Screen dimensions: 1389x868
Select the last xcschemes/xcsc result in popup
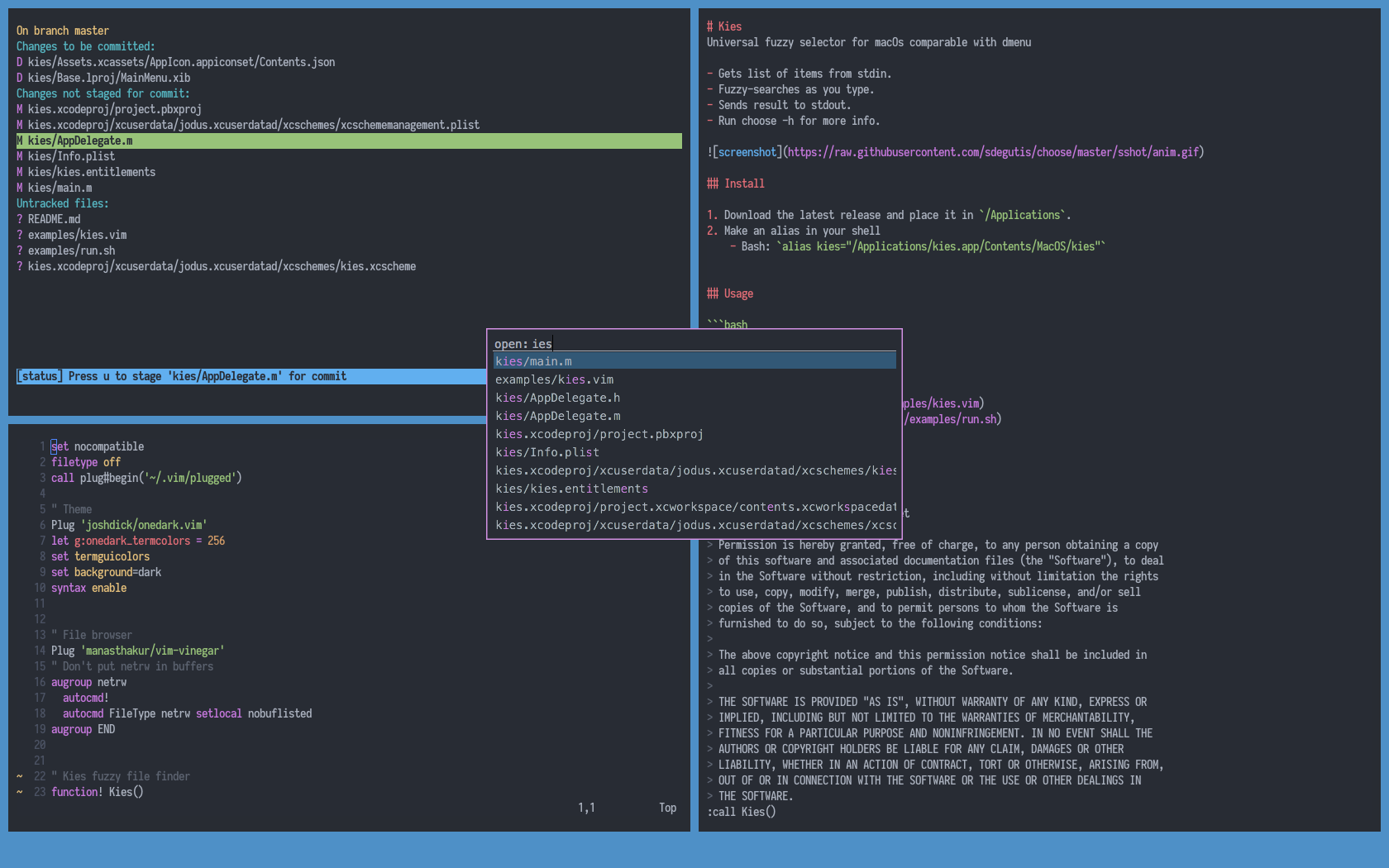point(694,525)
